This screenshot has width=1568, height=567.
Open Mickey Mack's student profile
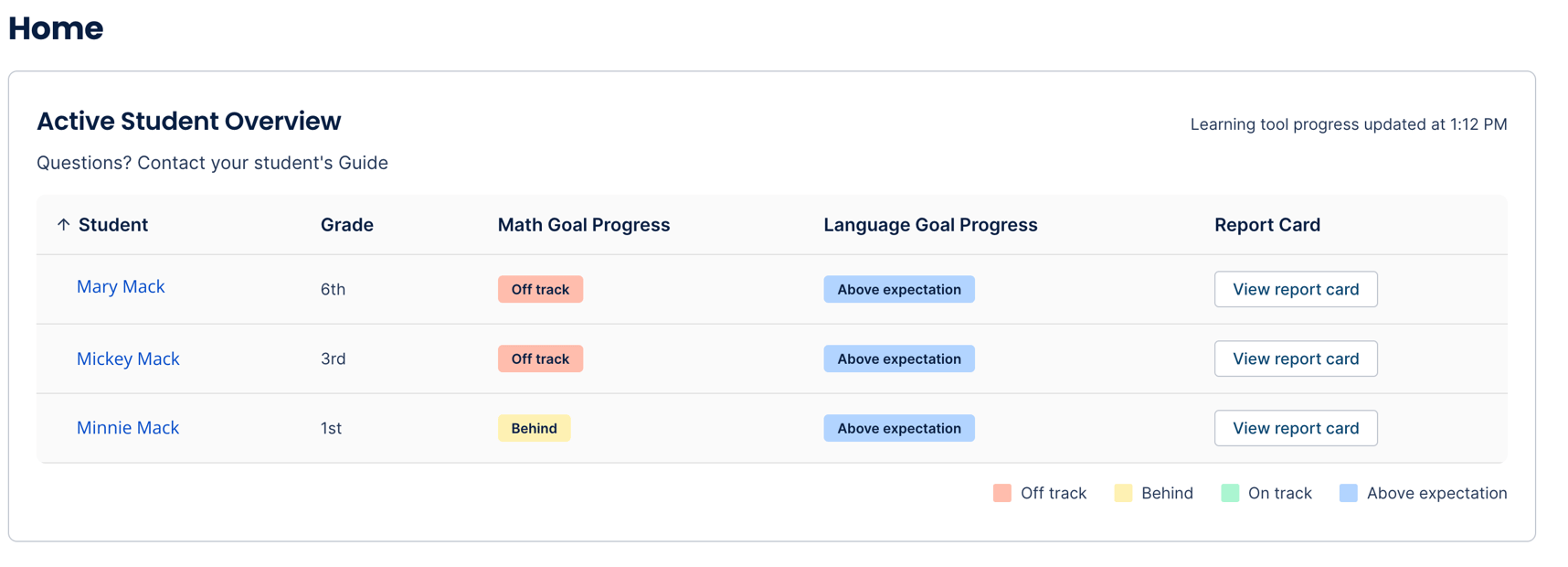click(x=128, y=358)
